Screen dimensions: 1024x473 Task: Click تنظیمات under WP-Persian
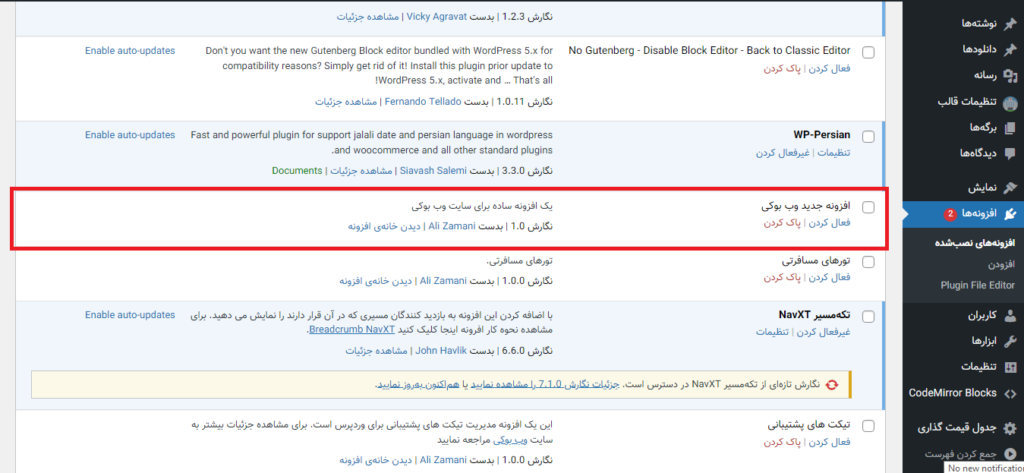coord(835,153)
